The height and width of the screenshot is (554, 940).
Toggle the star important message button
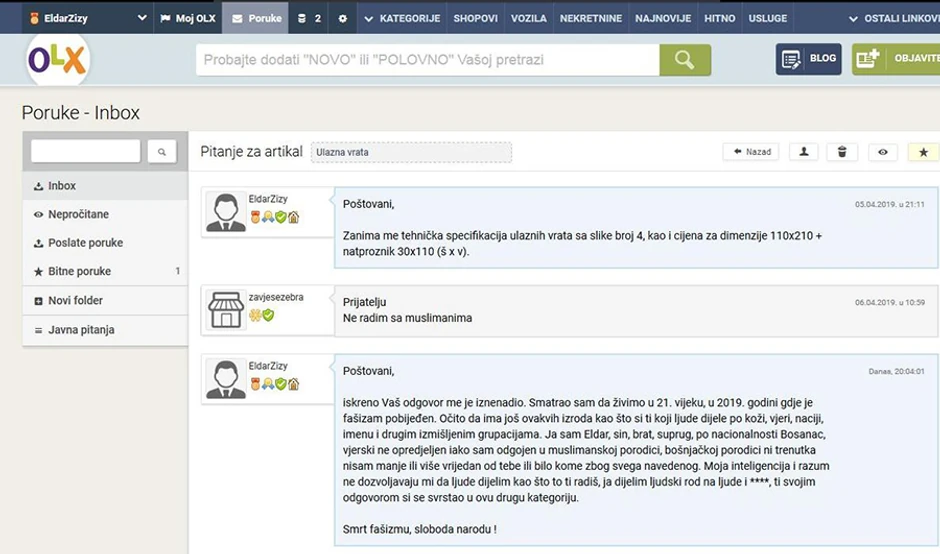click(923, 152)
